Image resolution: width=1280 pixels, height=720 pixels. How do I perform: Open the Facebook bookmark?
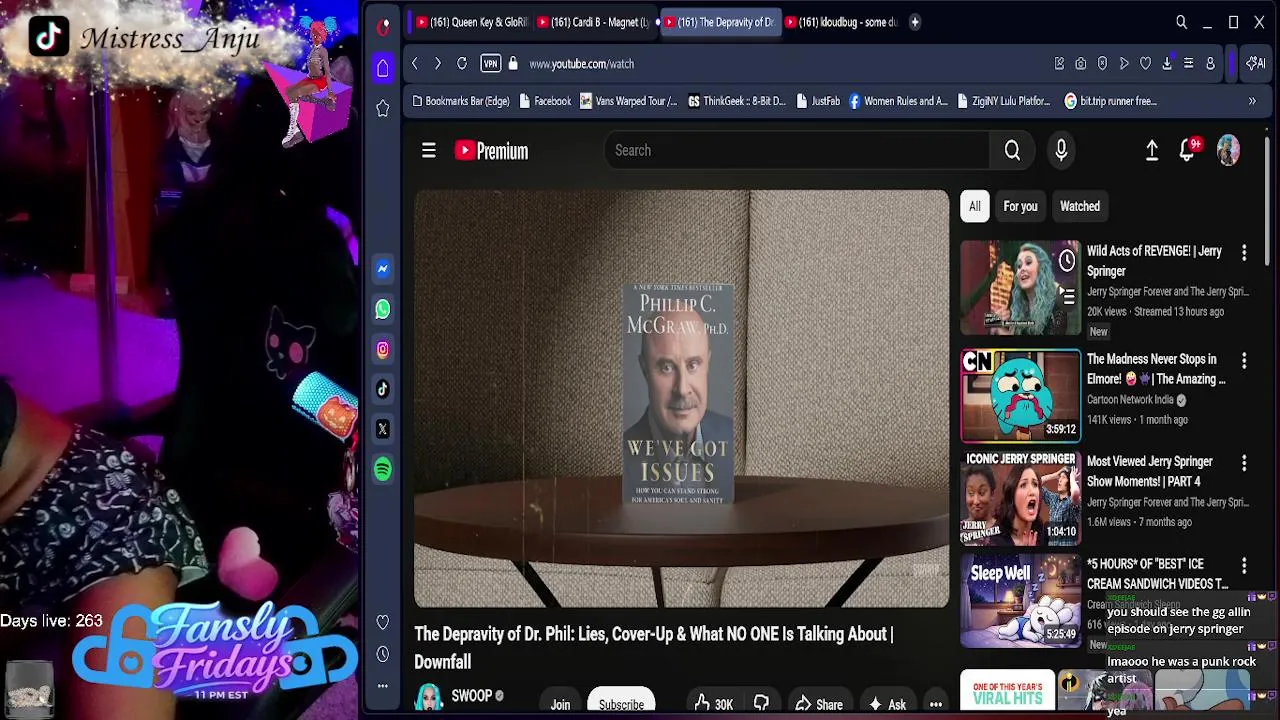click(545, 101)
